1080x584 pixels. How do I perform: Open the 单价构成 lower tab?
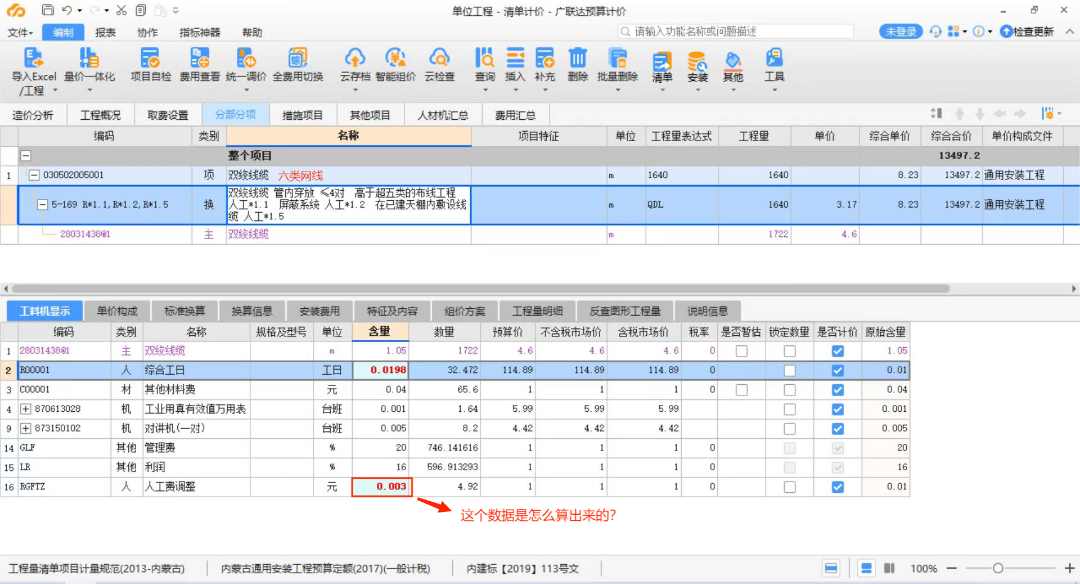pyautogui.click(x=117, y=311)
